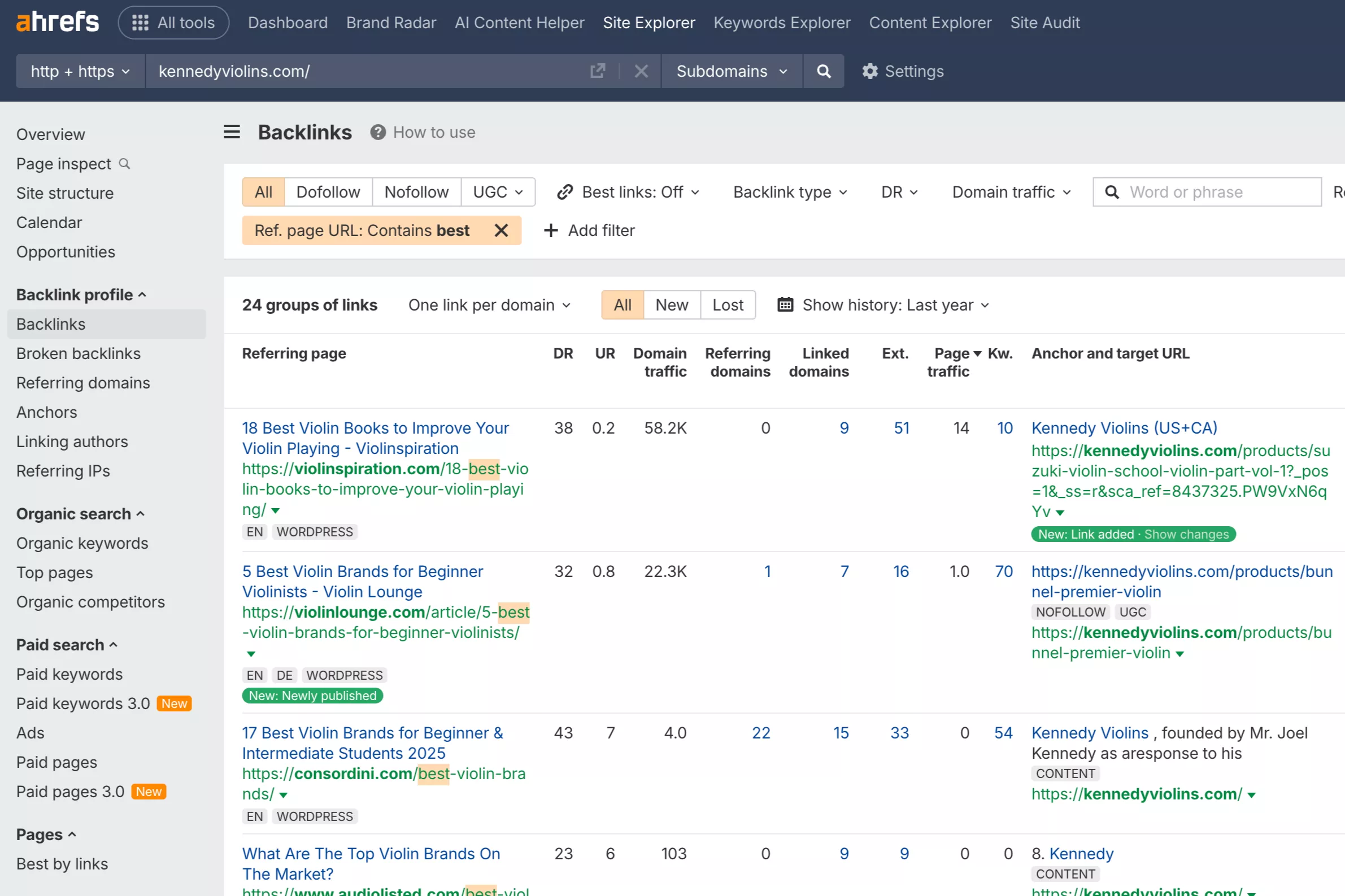Open Content Explorer
The width and height of the screenshot is (1345, 896).
tap(930, 22)
